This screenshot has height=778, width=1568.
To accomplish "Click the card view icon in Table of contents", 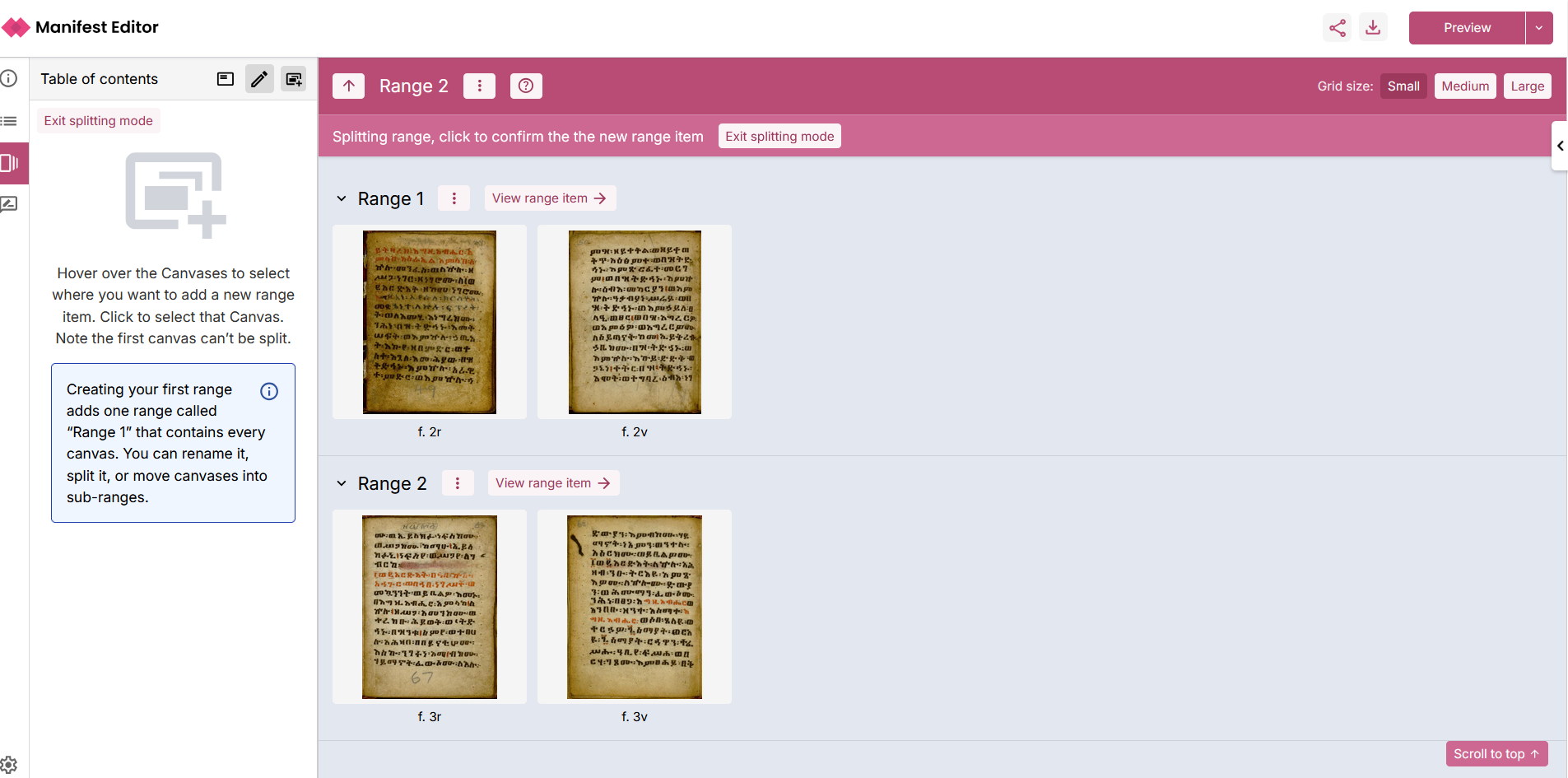I will 226,79.
